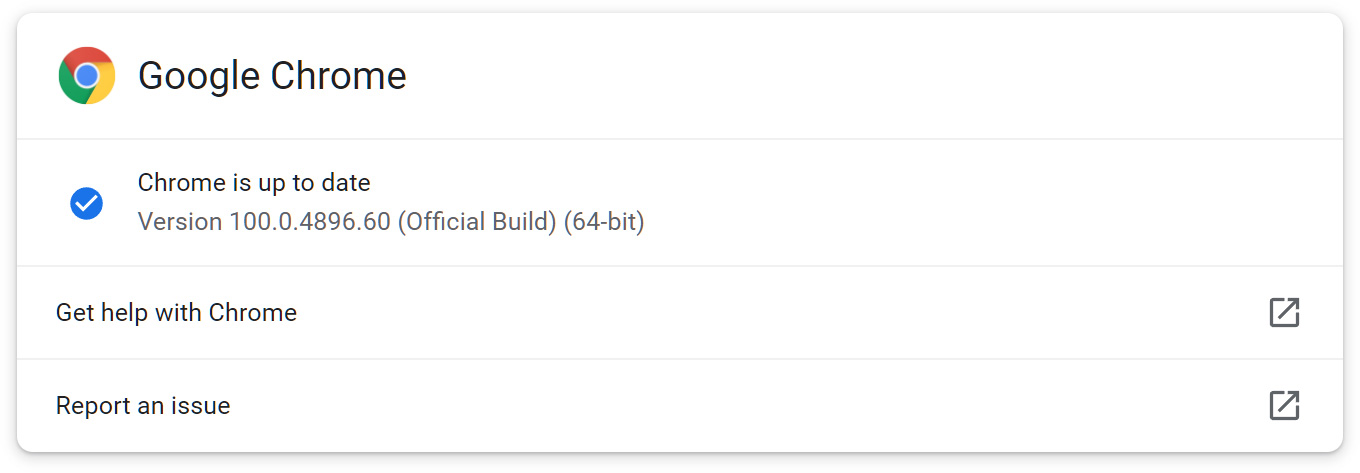Click the blue center of the Chrome logo
Screen dimensions: 1360x473
click(x=87, y=75)
